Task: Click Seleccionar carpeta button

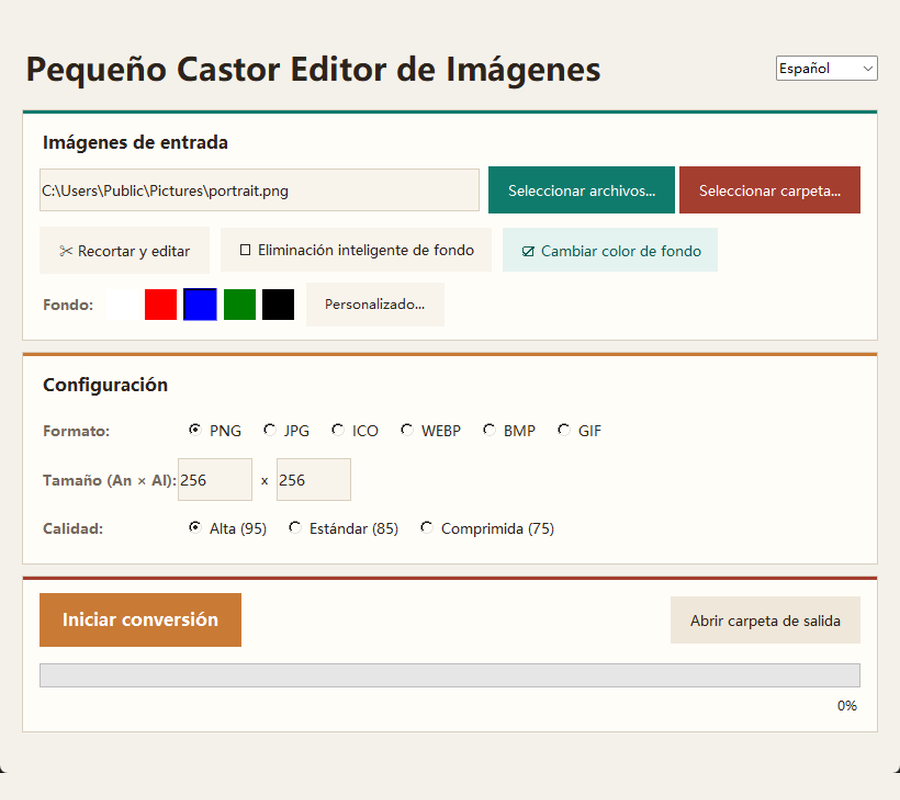Action: [770, 190]
